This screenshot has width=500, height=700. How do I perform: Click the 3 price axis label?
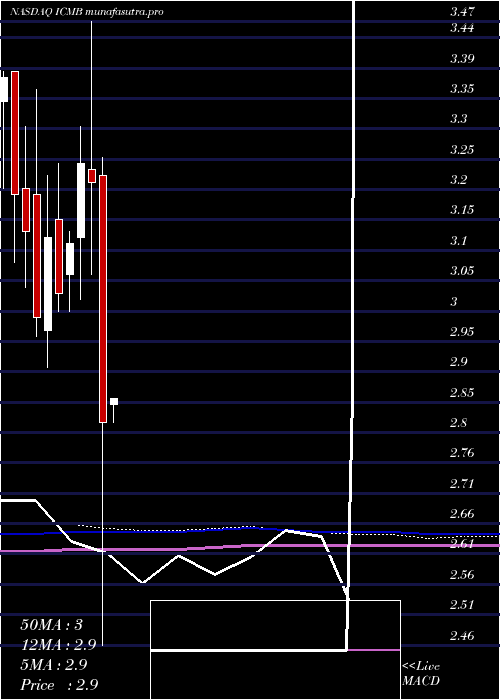pos(454,301)
